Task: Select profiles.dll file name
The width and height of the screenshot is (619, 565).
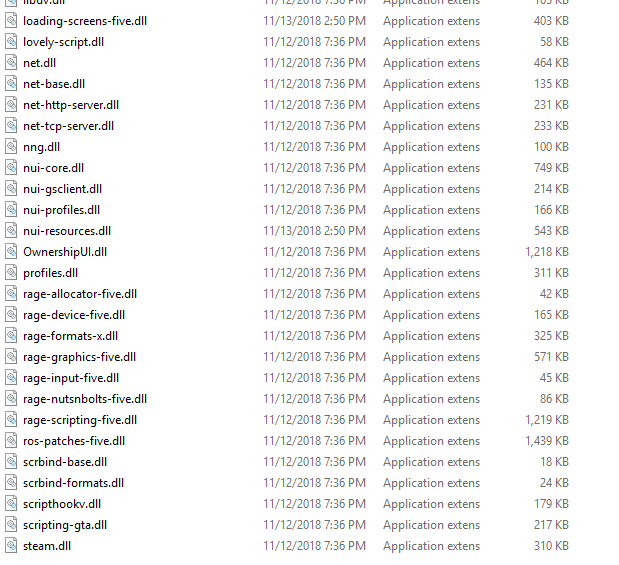Action: [51, 273]
